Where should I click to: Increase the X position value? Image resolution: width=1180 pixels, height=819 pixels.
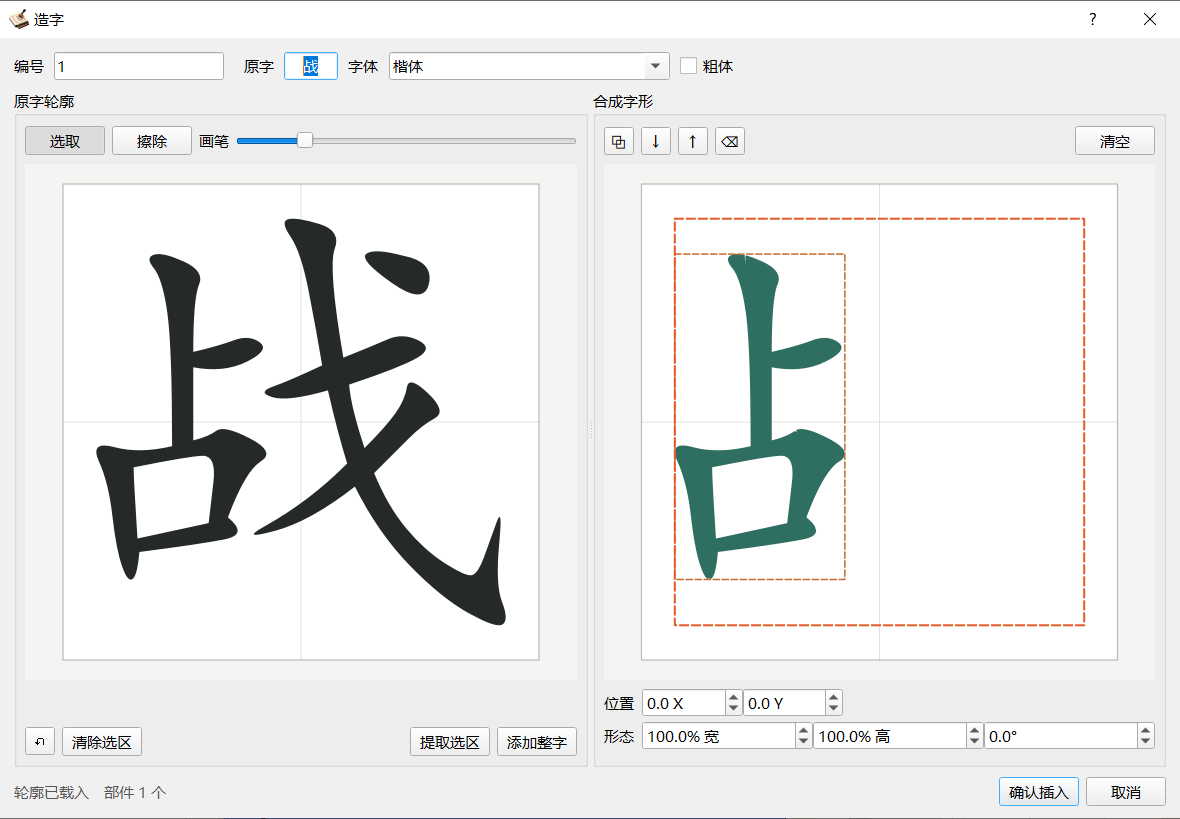click(x=734, y=697)
